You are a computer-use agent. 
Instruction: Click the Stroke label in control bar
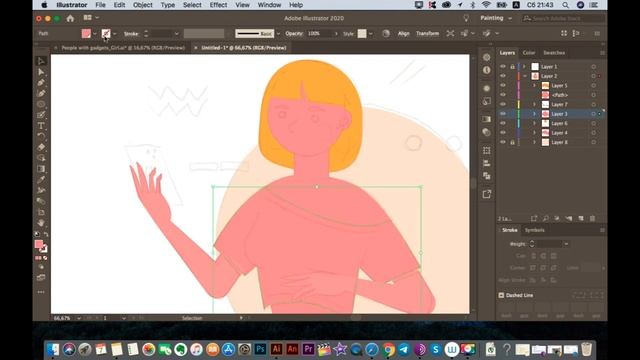[131, 33]
